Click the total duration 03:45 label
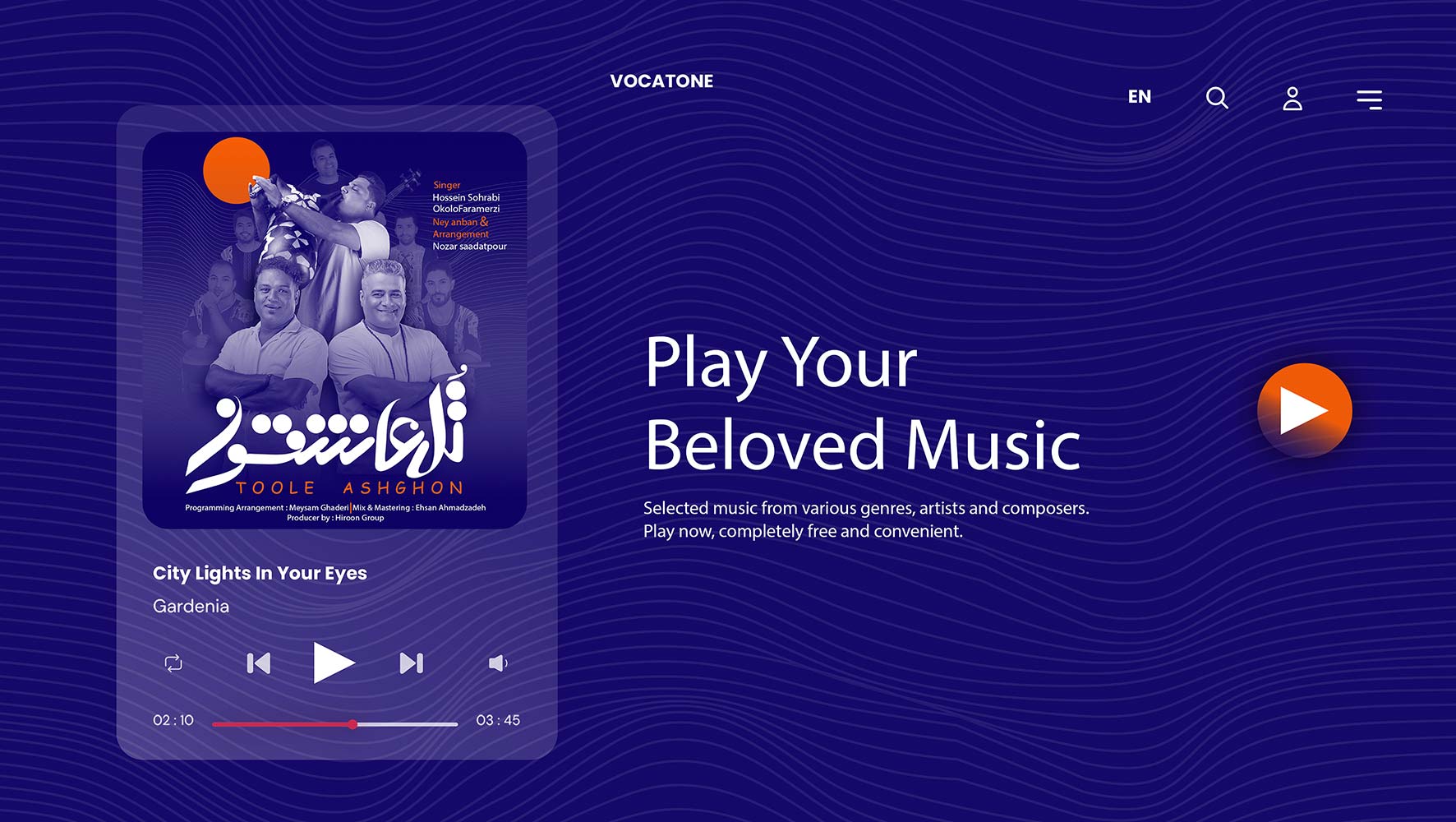Viewport: 1456px width, 822px height. (498, 720)
